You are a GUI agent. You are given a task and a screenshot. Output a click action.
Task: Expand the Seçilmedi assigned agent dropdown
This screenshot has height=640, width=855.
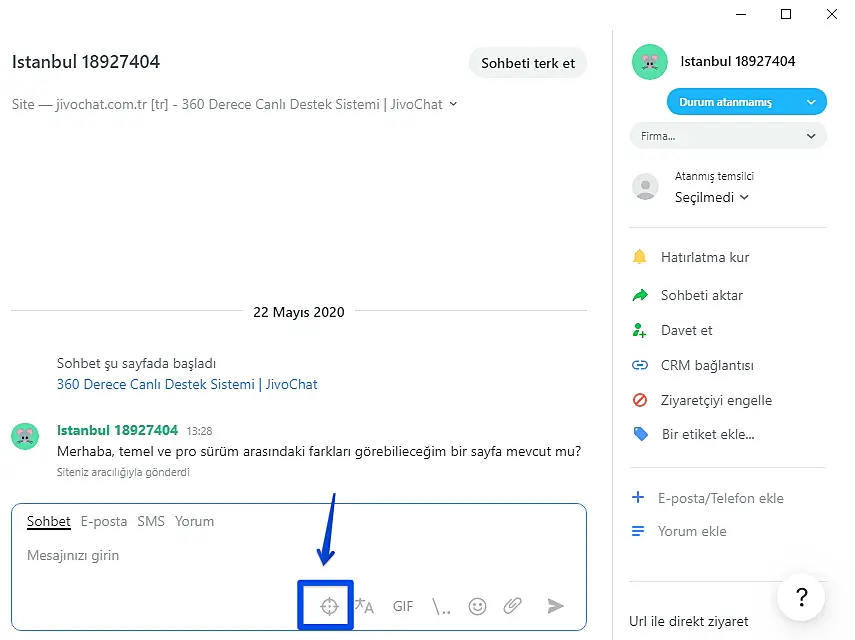(x=711, y=197)
